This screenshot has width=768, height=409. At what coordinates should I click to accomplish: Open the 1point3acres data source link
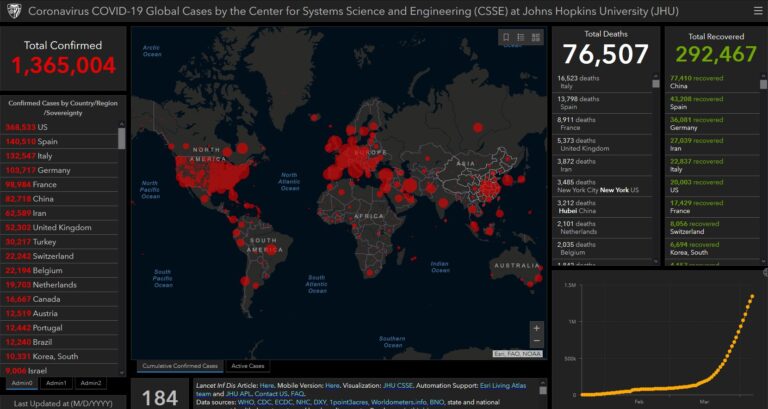(348, 402)
